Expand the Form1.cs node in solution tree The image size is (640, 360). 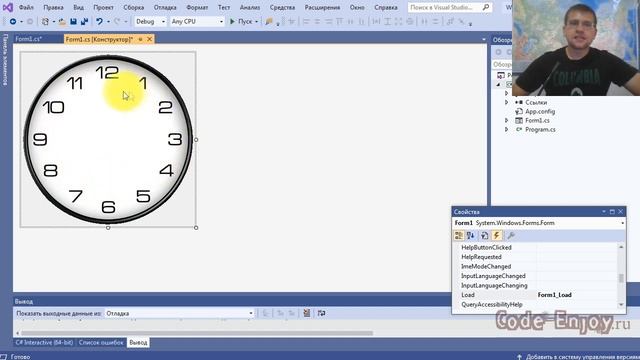[507, 120]
